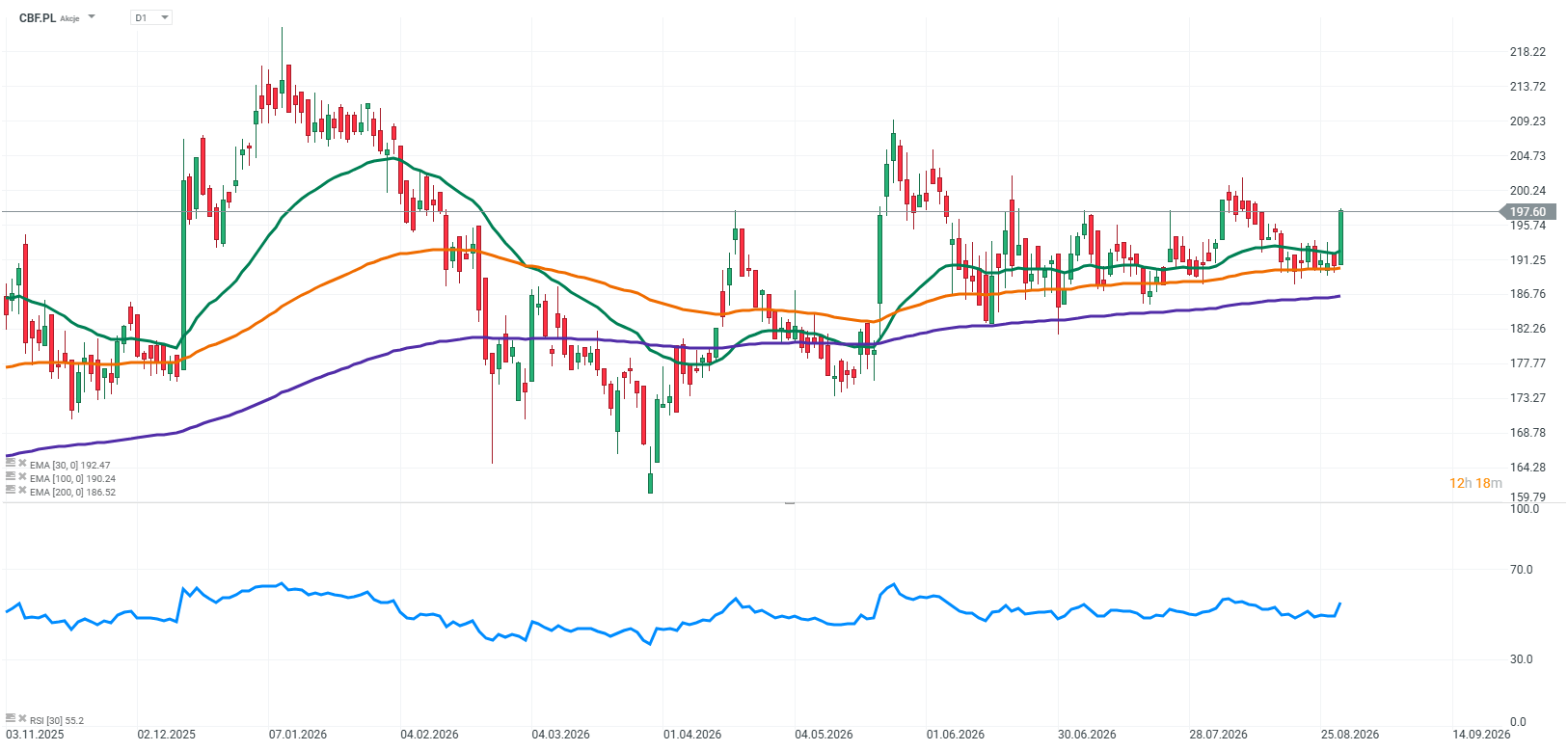Click the 182.26 price axis label
The image size is (1568, 751).
(1527, 329)
